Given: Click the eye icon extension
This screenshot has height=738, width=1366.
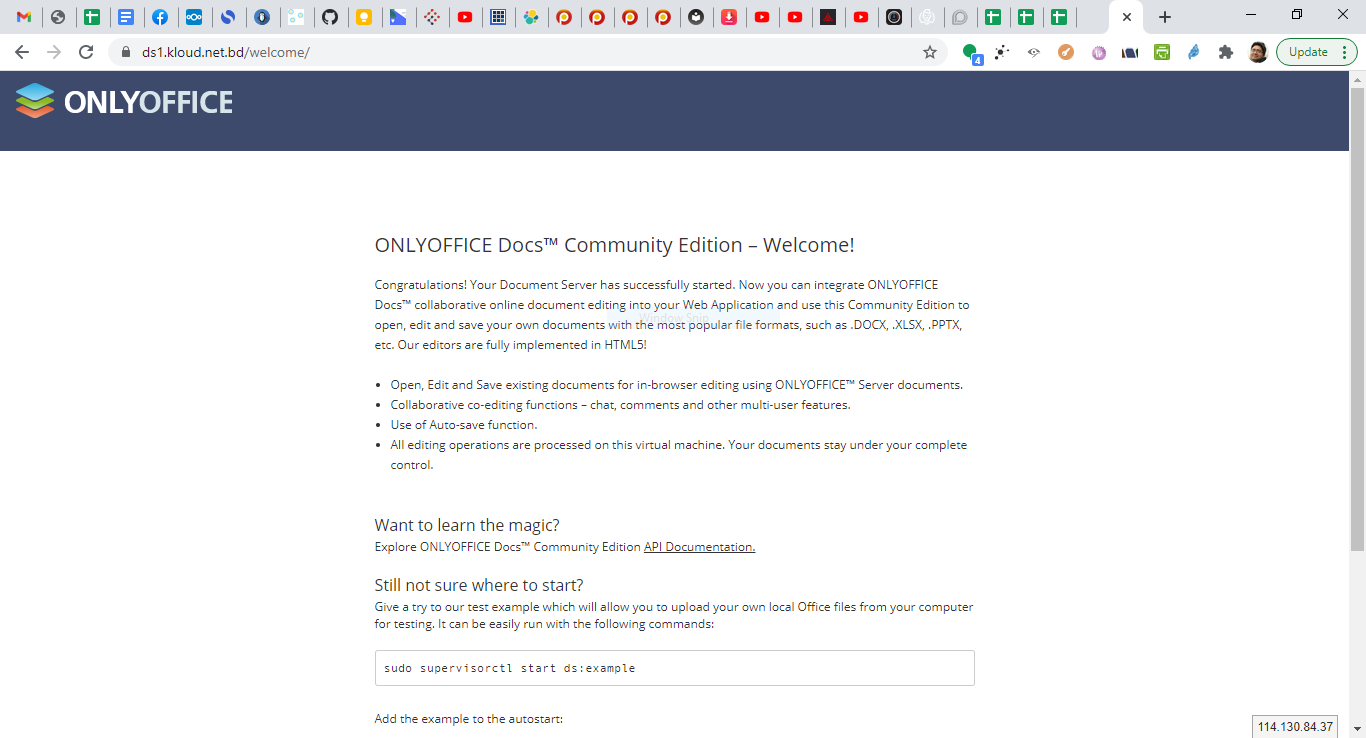Looking at the screenshot, I should pyautogui.click(x=1034, y=52).
